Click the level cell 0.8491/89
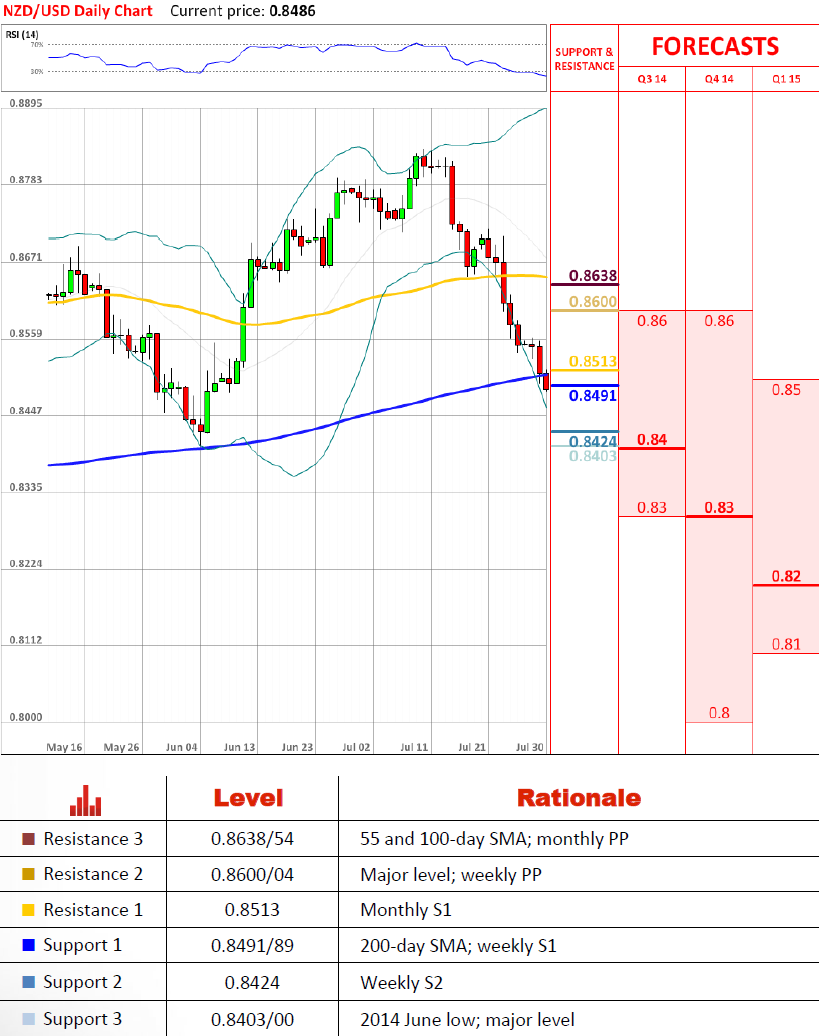 point(252,945)
